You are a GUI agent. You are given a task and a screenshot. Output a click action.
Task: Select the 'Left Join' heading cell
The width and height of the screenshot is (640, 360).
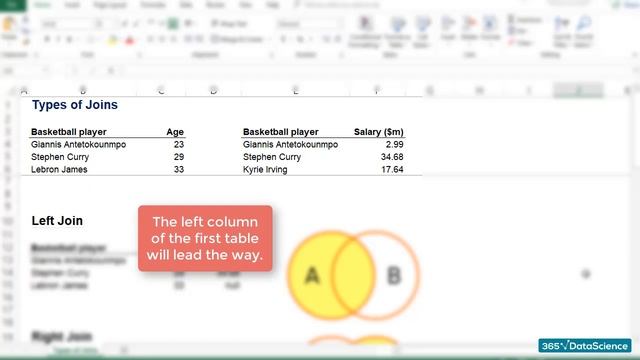pyautogui.click(x=57, y=221)
